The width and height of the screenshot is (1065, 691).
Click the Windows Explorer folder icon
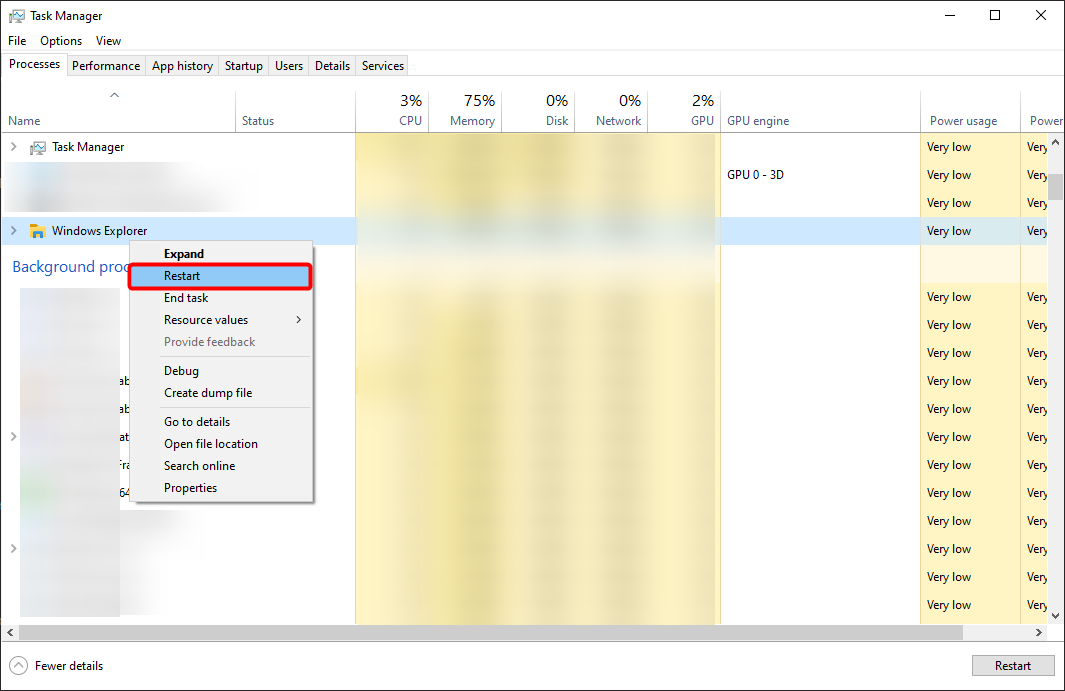37,231
